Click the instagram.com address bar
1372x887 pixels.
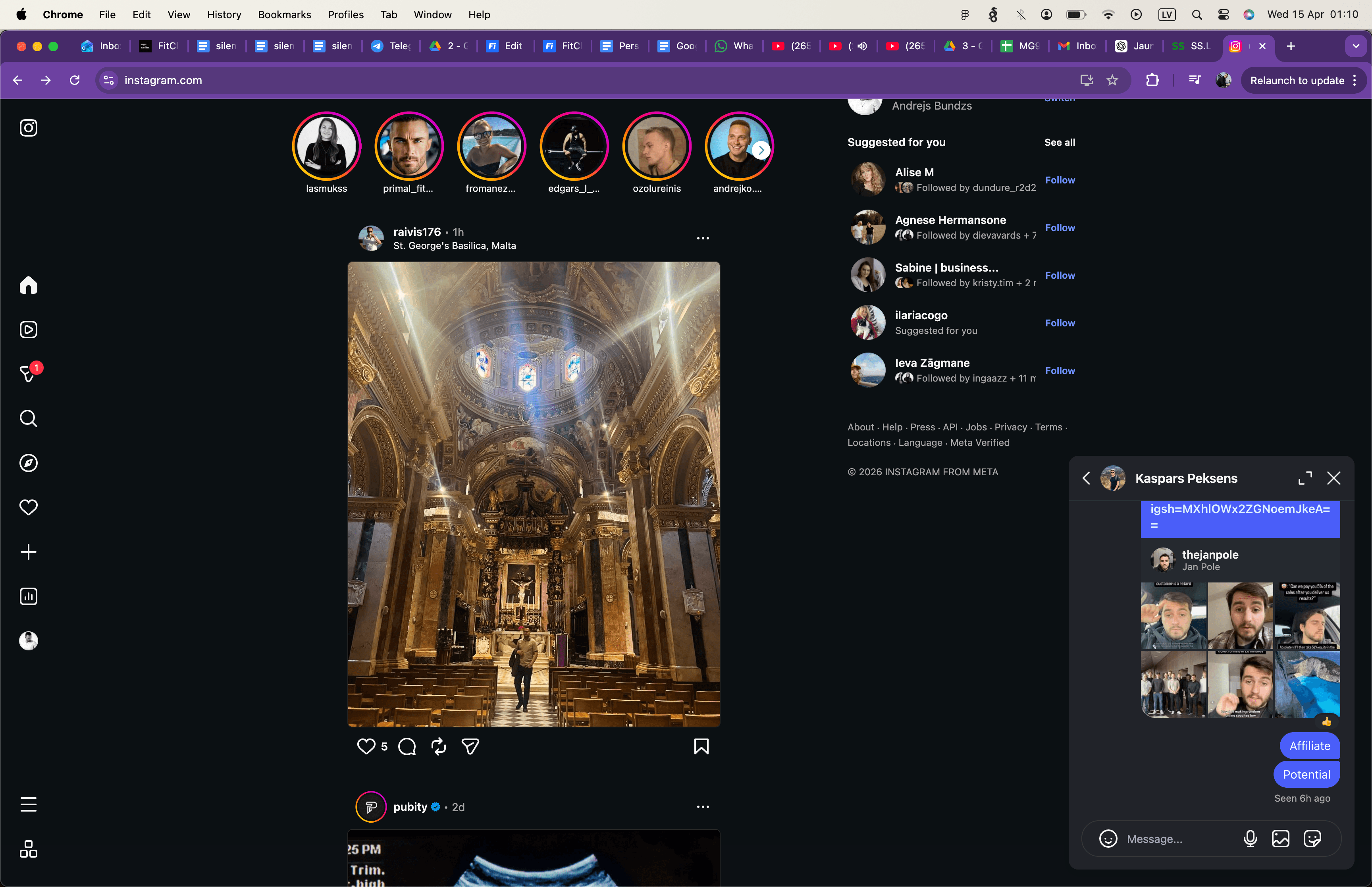587,80
